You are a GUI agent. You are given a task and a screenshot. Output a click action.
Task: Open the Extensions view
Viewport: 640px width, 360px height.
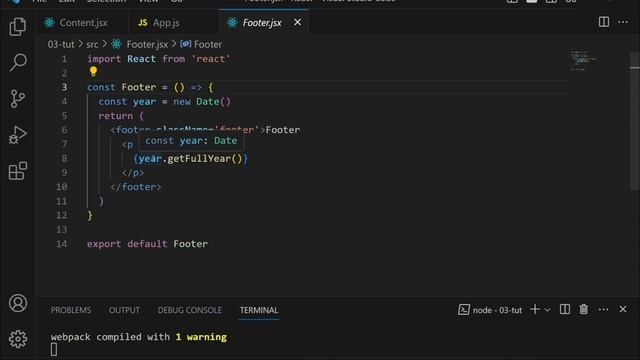(x=18, y=171)
